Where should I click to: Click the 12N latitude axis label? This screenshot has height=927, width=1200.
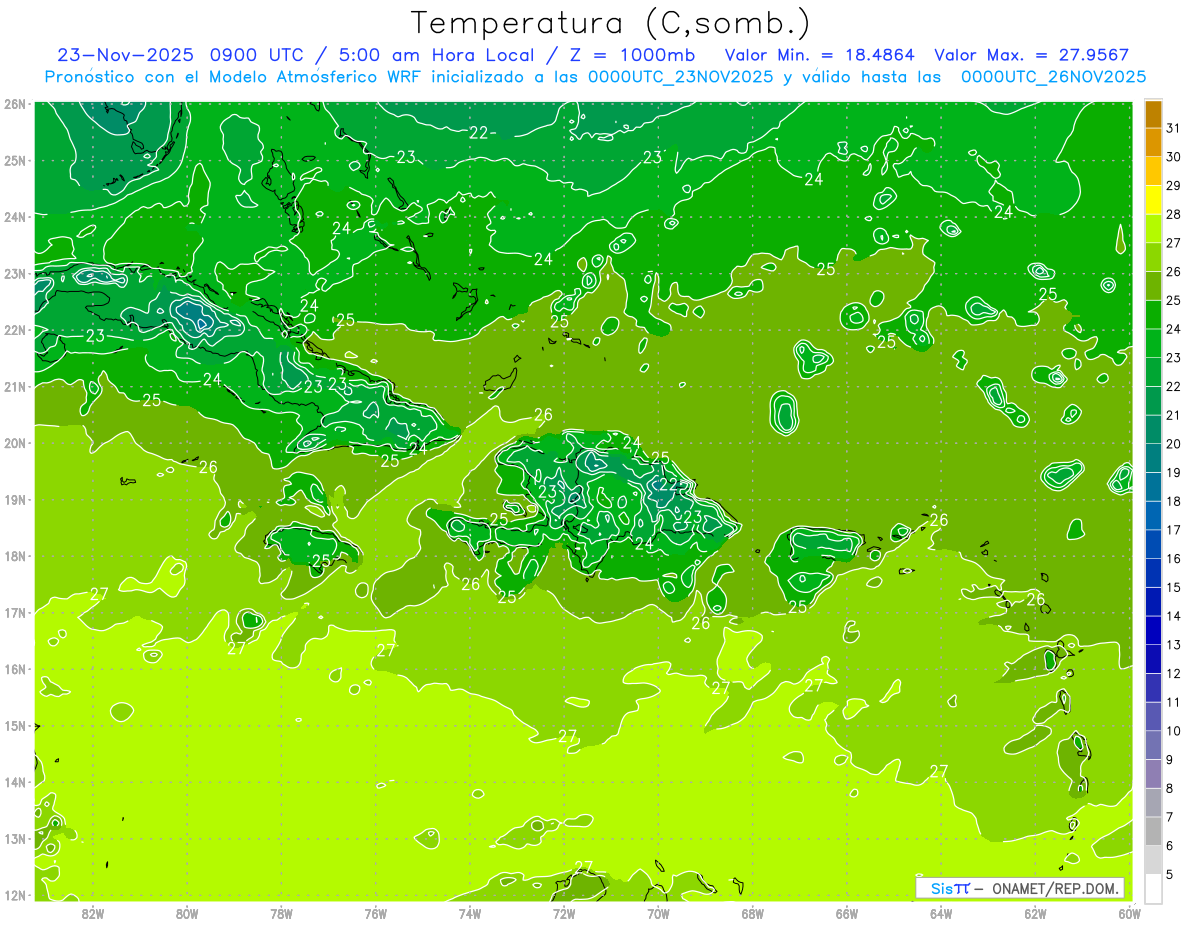click(15, 895)
